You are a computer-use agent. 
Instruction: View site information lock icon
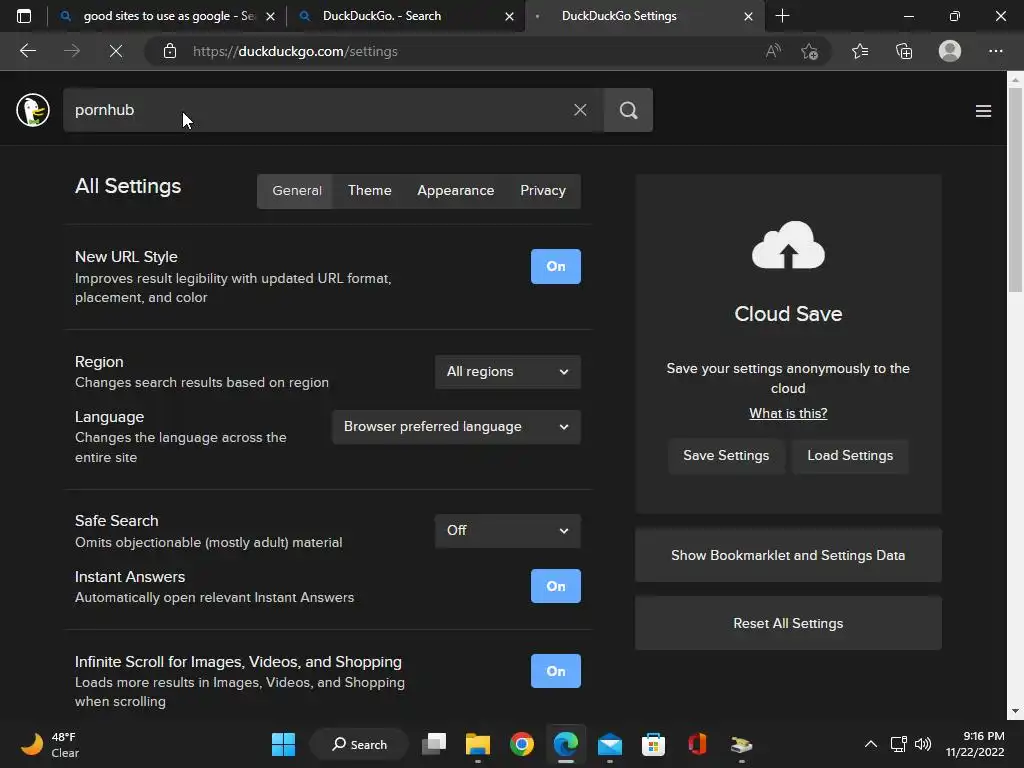[x=170, y=51]
